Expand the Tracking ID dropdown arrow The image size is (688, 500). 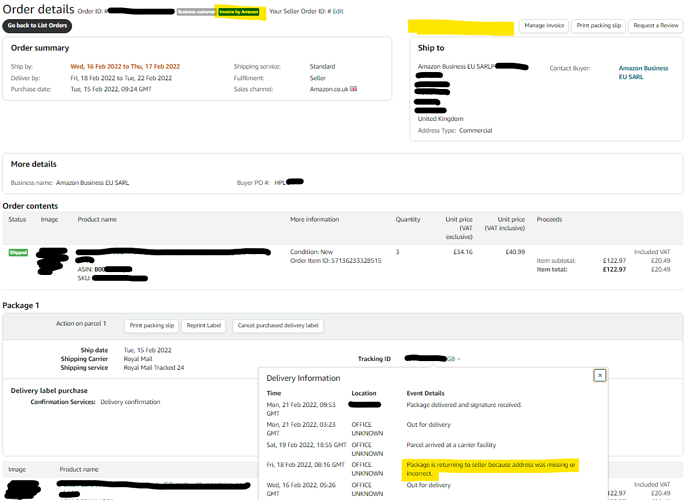point(459,358)
